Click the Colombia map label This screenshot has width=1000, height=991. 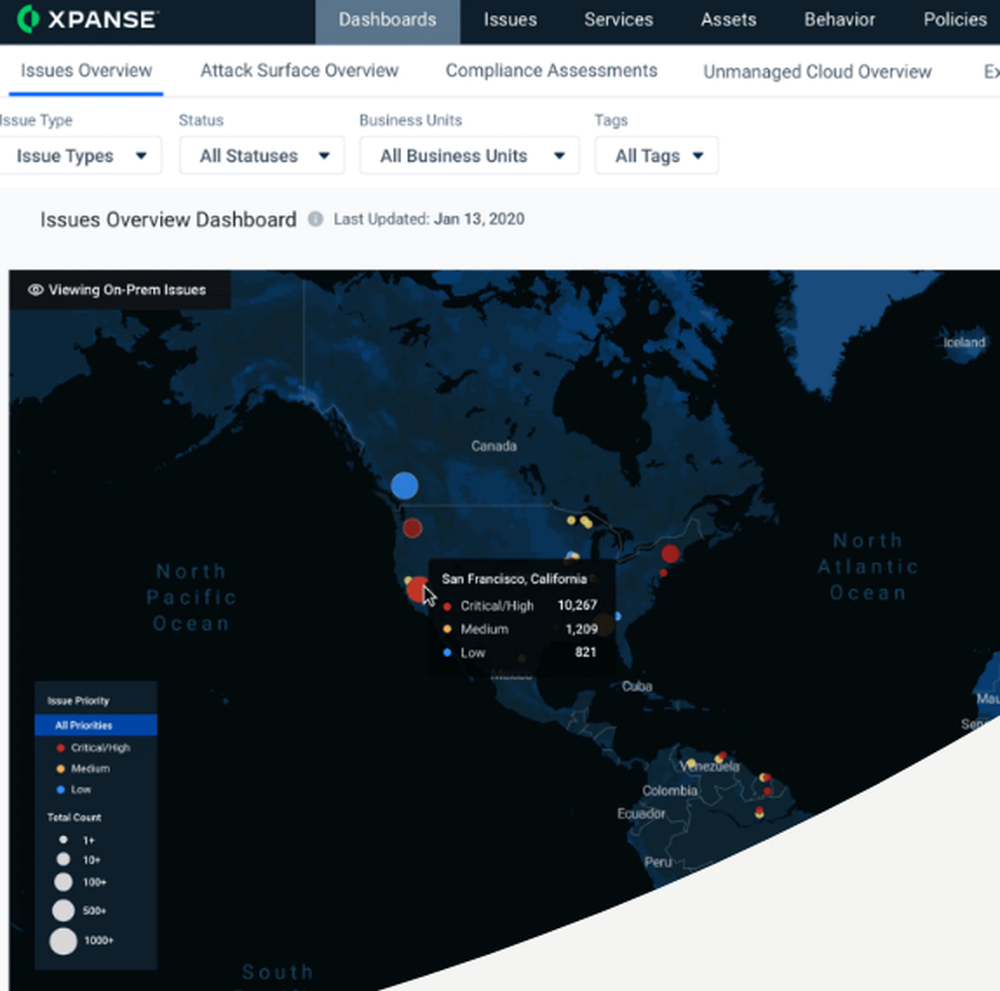point(670,791)
